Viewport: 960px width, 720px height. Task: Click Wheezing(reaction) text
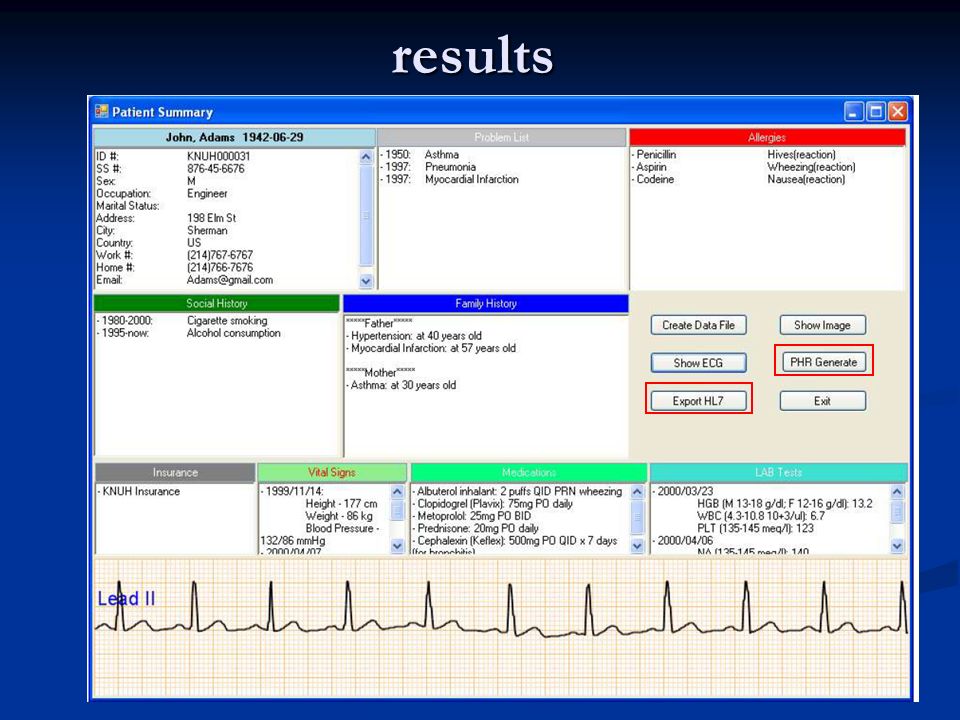(811, 167)
